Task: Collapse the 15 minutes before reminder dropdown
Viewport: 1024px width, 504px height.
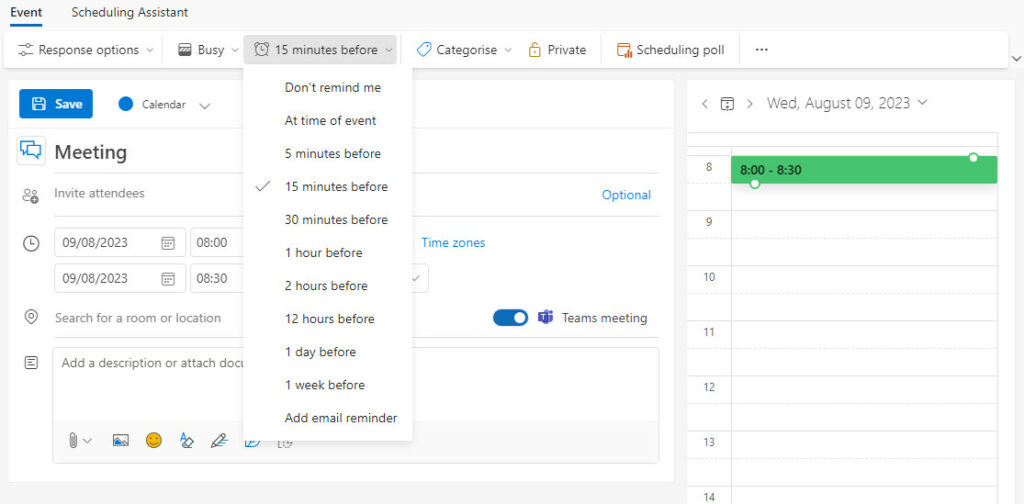Action: (x=320, y=50)
